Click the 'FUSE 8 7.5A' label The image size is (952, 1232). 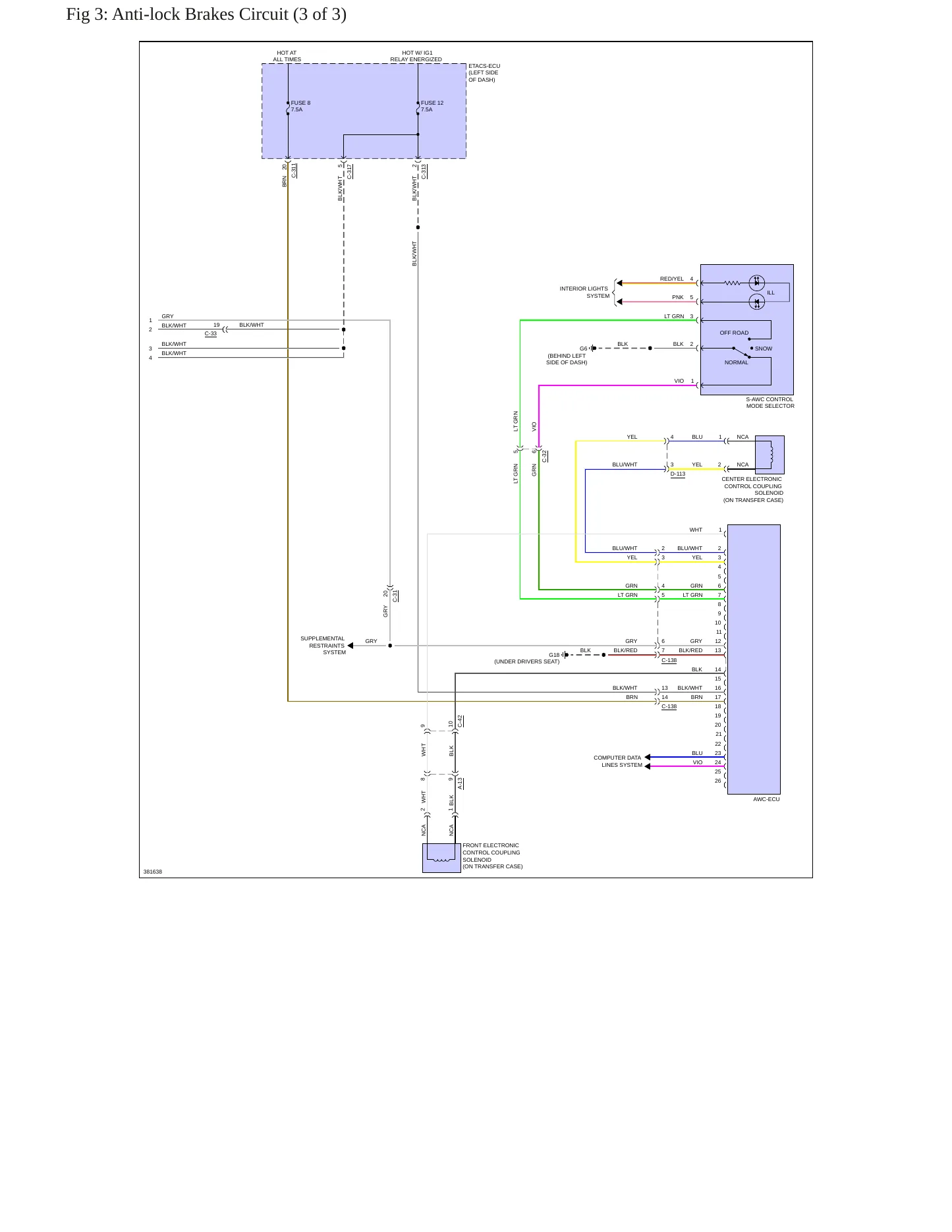click(x=300, y=106)
